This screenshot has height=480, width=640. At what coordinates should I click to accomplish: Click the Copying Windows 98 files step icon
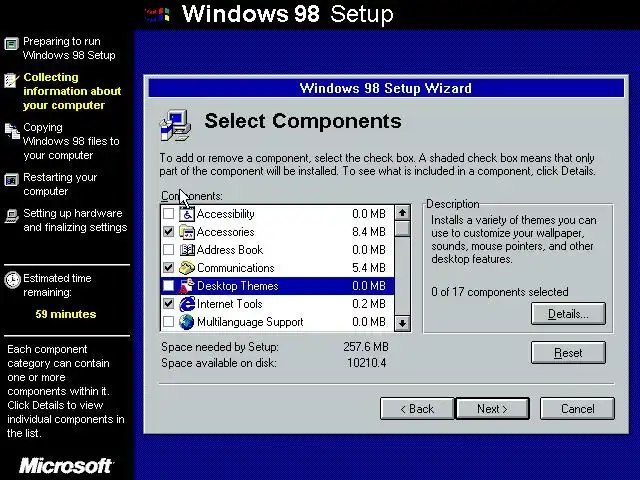pos(12,131)
